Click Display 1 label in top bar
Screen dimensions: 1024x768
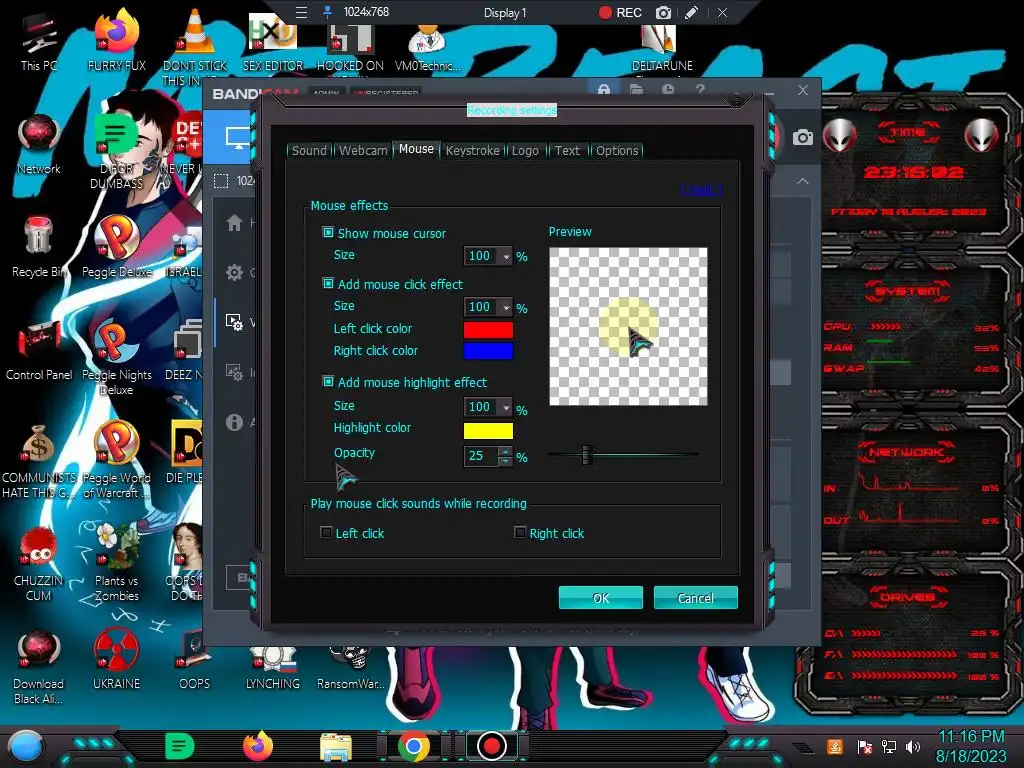click(x=505, y=12)
